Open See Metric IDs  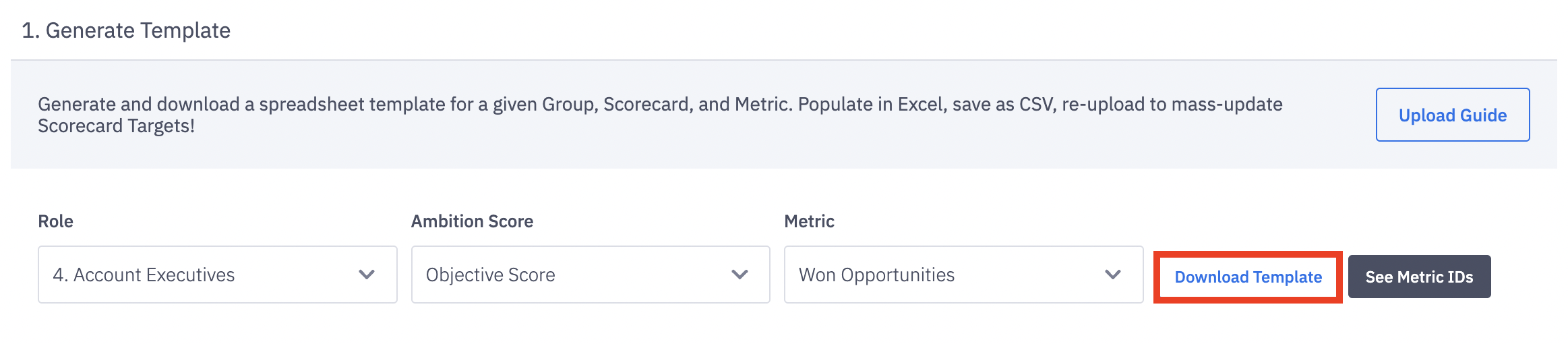(x=1419, y=277)
